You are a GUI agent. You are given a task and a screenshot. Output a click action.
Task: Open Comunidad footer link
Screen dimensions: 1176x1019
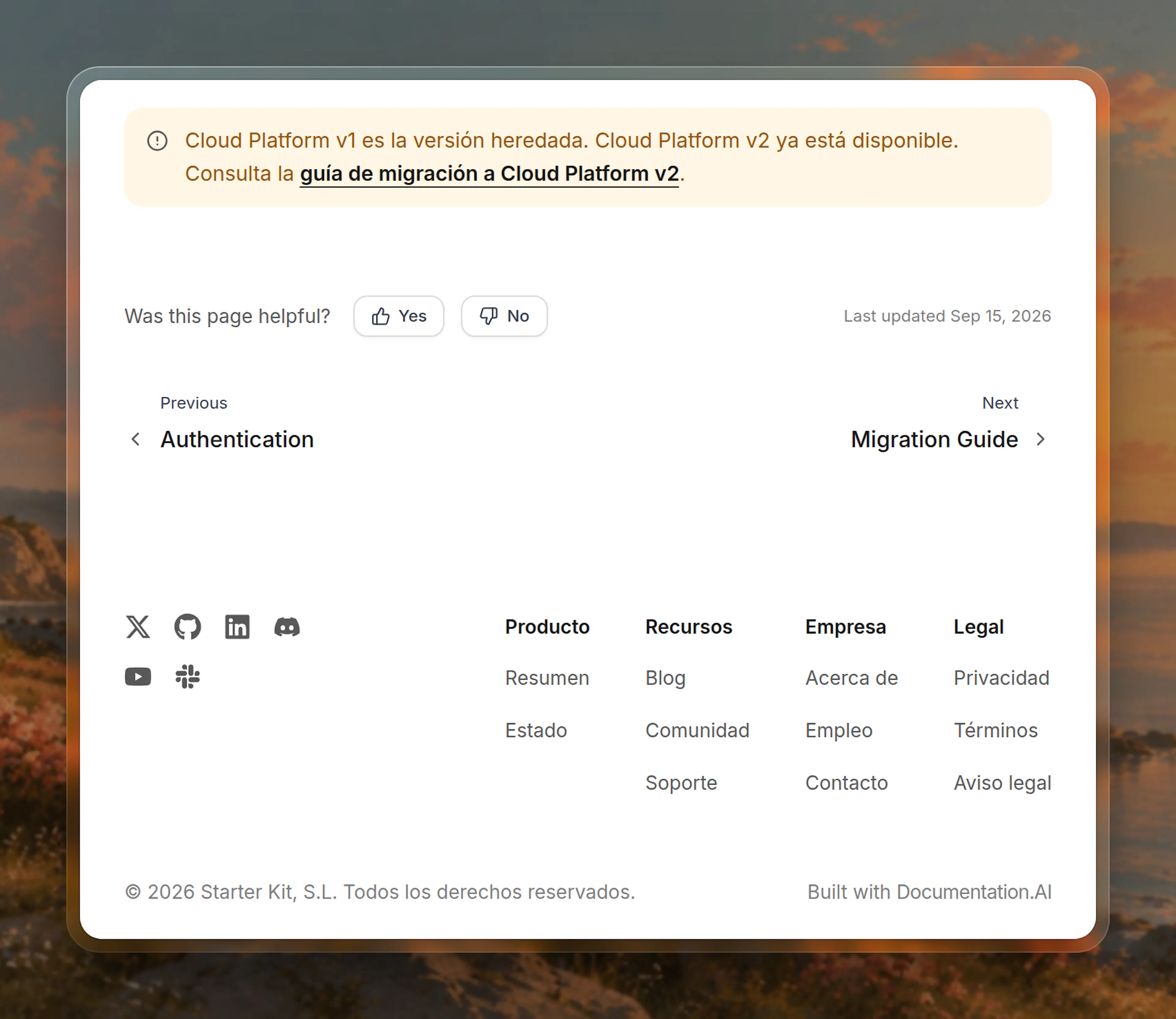(x=697, y=730)
